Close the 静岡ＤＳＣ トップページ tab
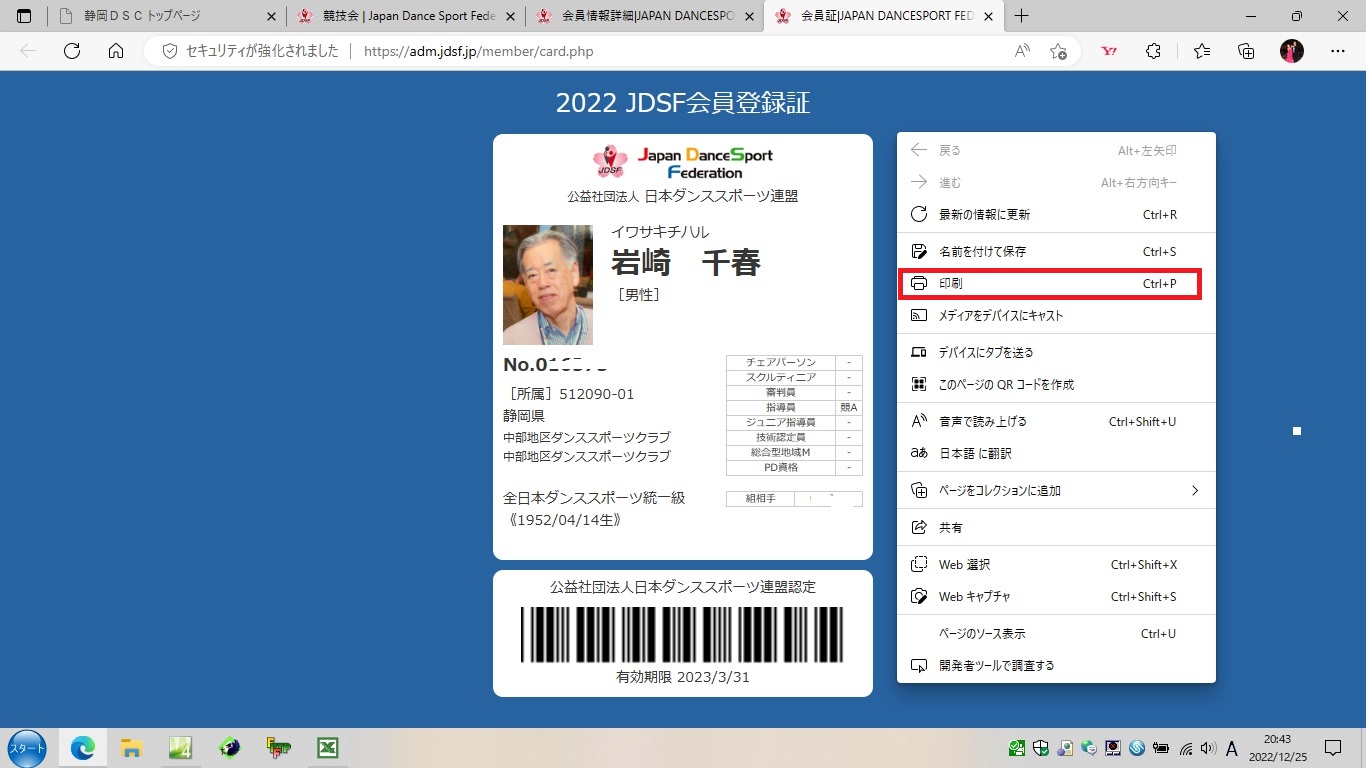1366x768 pixels. tap(272, 16)
